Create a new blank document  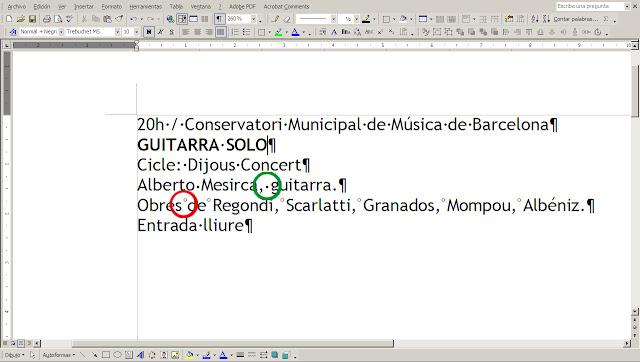[9, 19]
